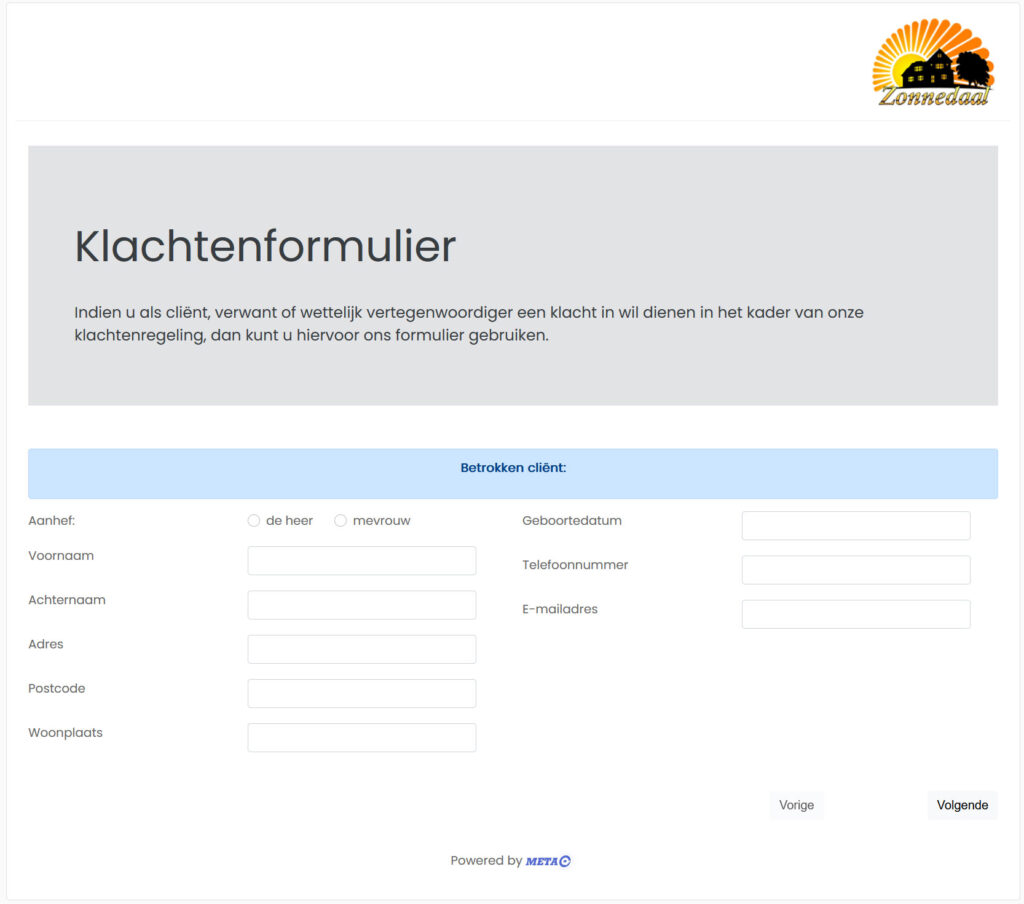Click the 'Adres' label
The image size is (1024, 904).
pyautogui.click(x=46, y=644)
